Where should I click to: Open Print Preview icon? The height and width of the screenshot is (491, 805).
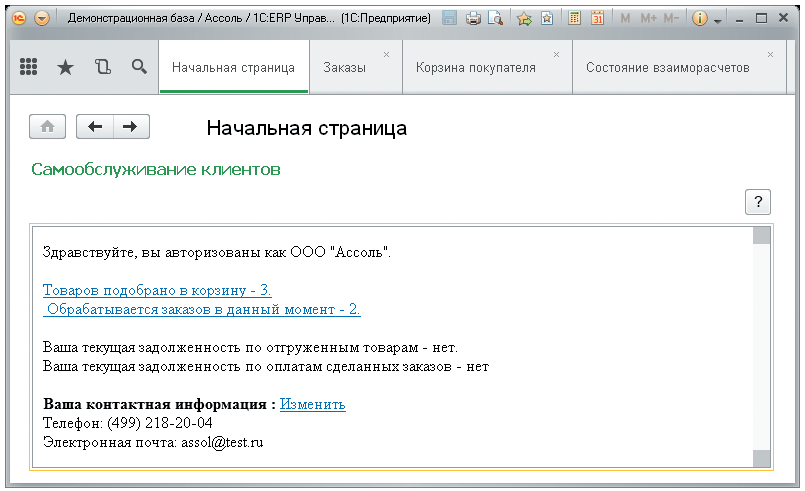[x=494, y=18]
